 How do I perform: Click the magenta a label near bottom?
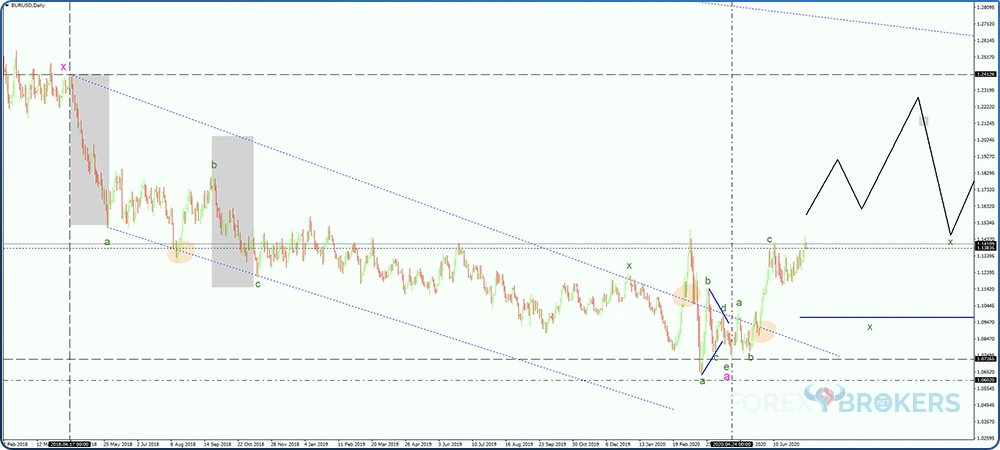[x=726, y=376]
